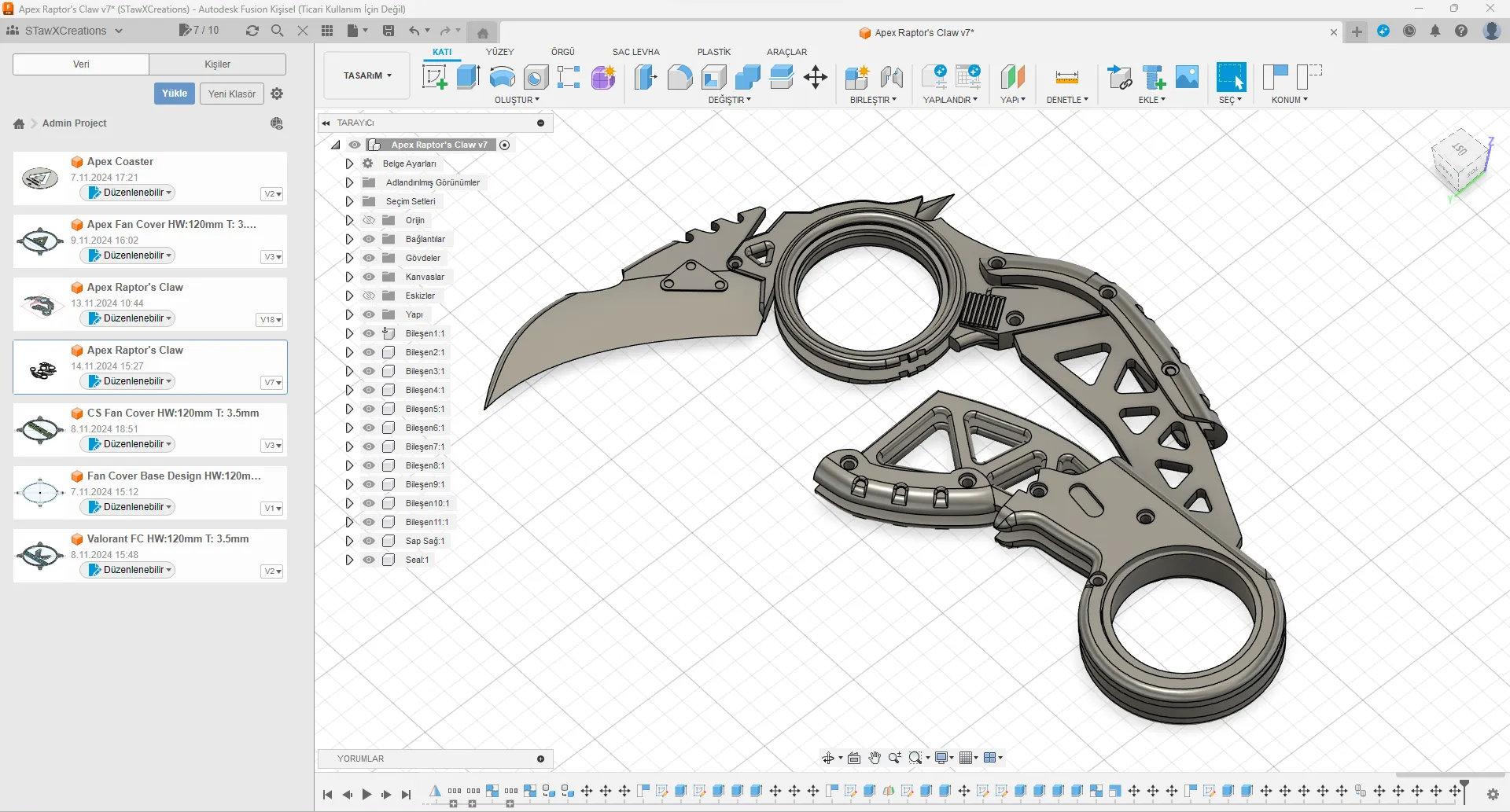The image size is (1510, 812).
Task: Click the Yeni Klasör button
Action: click(x=232, y=94)
